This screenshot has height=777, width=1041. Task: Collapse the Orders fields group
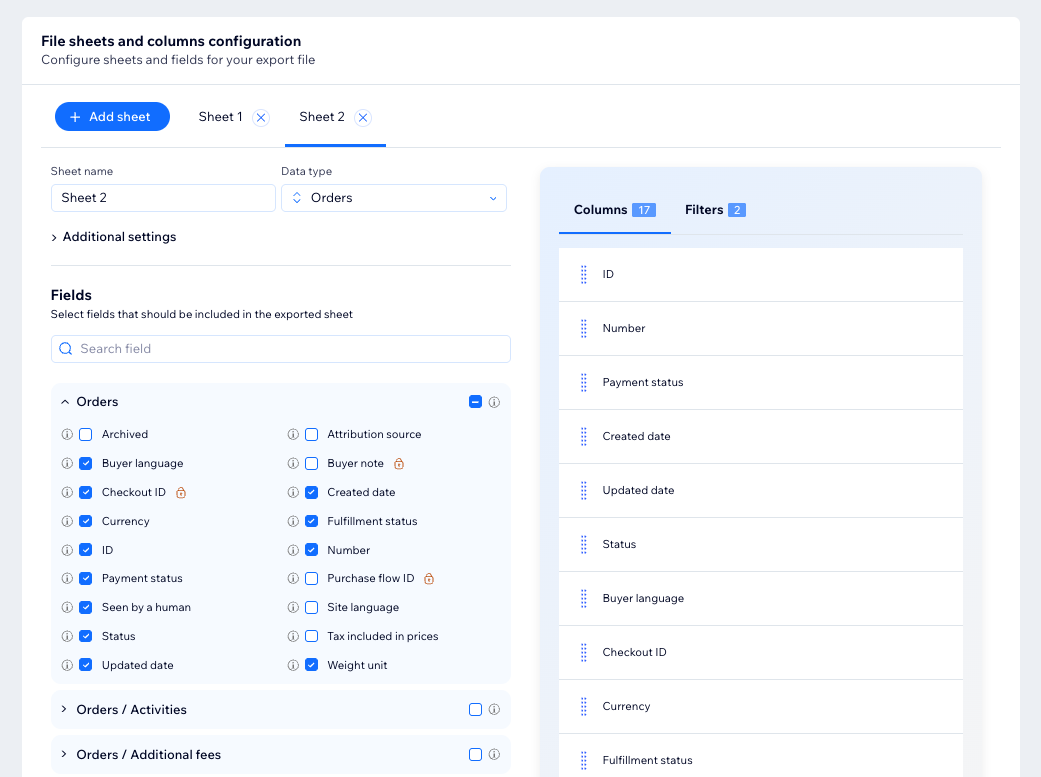coord(65,402)
